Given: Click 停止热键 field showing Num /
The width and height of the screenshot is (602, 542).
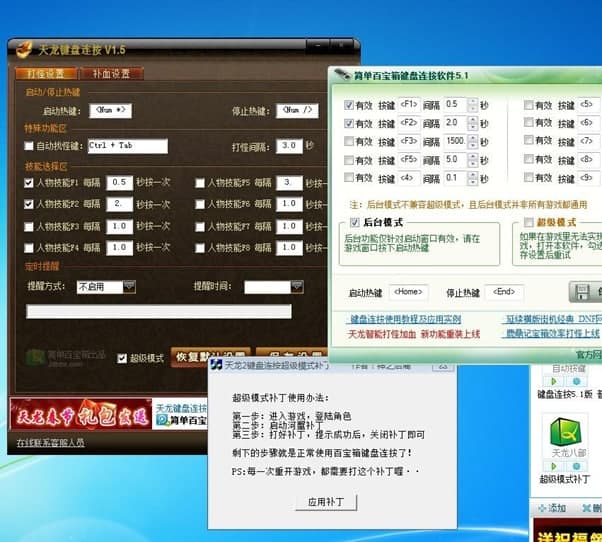Looking at the screenshot, I should pyautogui.click(x=297, y=111).
